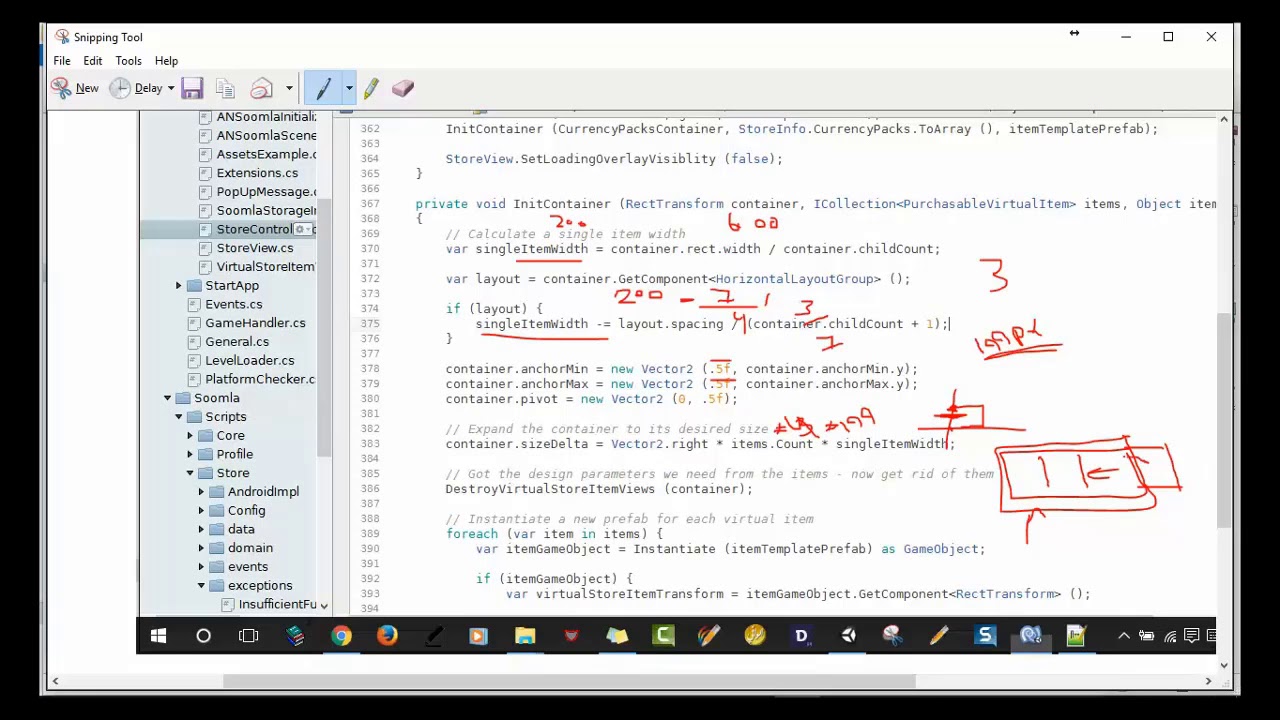The height and width of the screenshot is (720, 1280).
Task: Expand the domain folder
Action: point(201,548)
